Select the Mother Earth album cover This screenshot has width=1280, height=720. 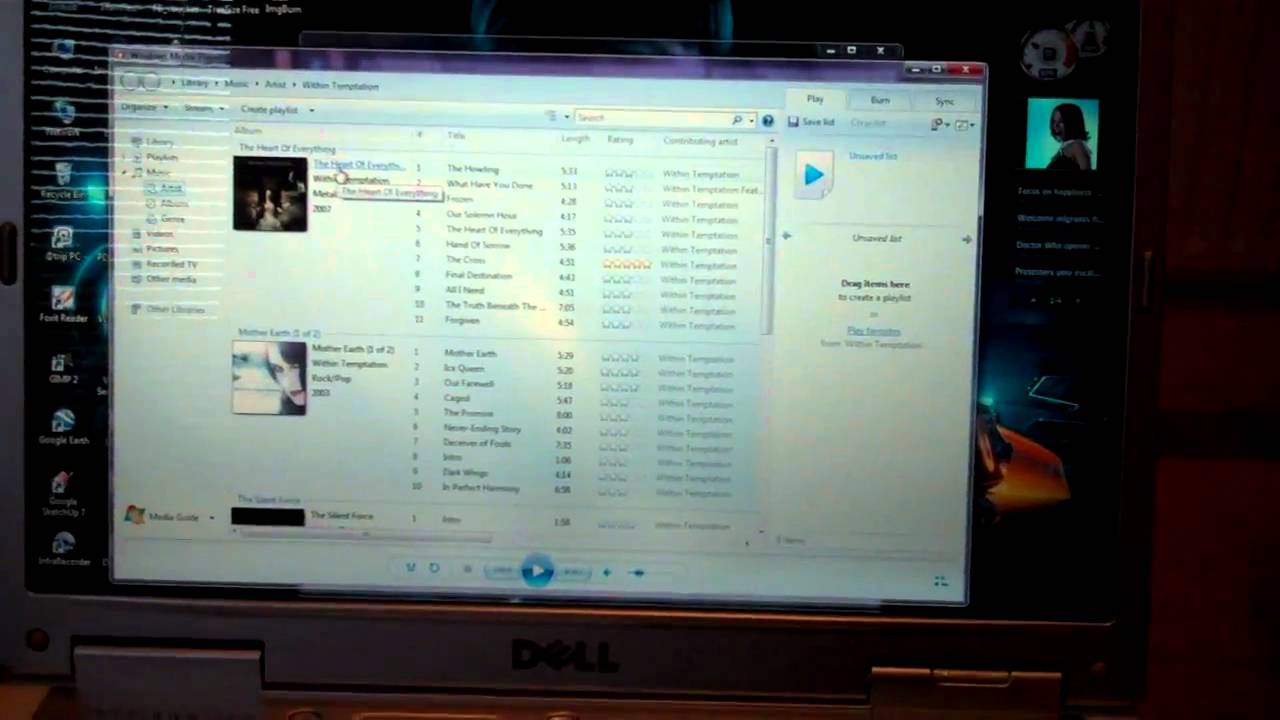point(269,377)
